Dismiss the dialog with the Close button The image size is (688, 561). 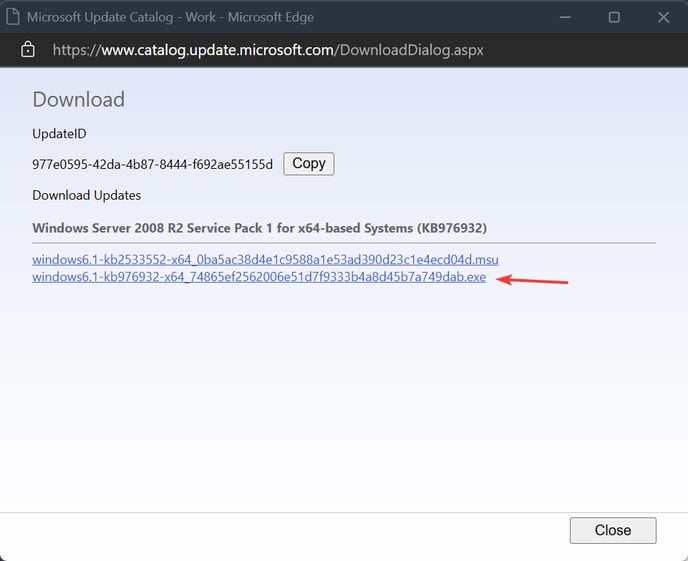coord(613,530)
